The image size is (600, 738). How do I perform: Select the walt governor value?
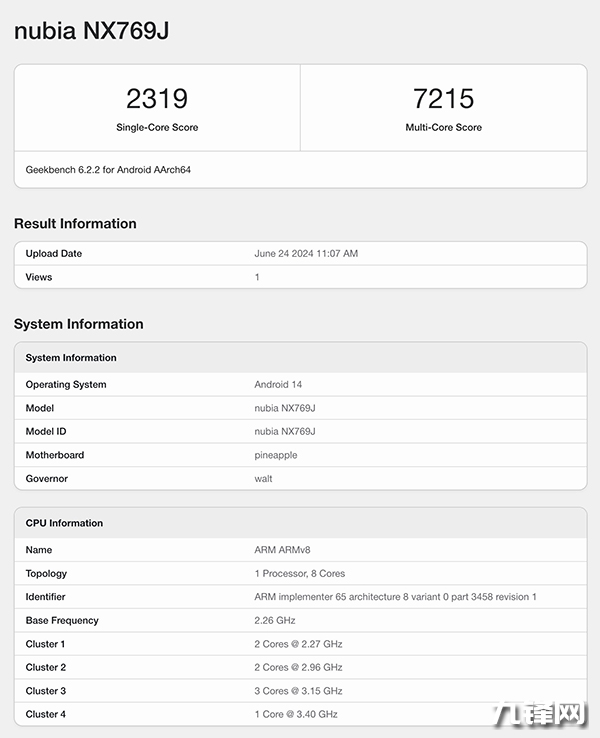(x=264, y=479)
